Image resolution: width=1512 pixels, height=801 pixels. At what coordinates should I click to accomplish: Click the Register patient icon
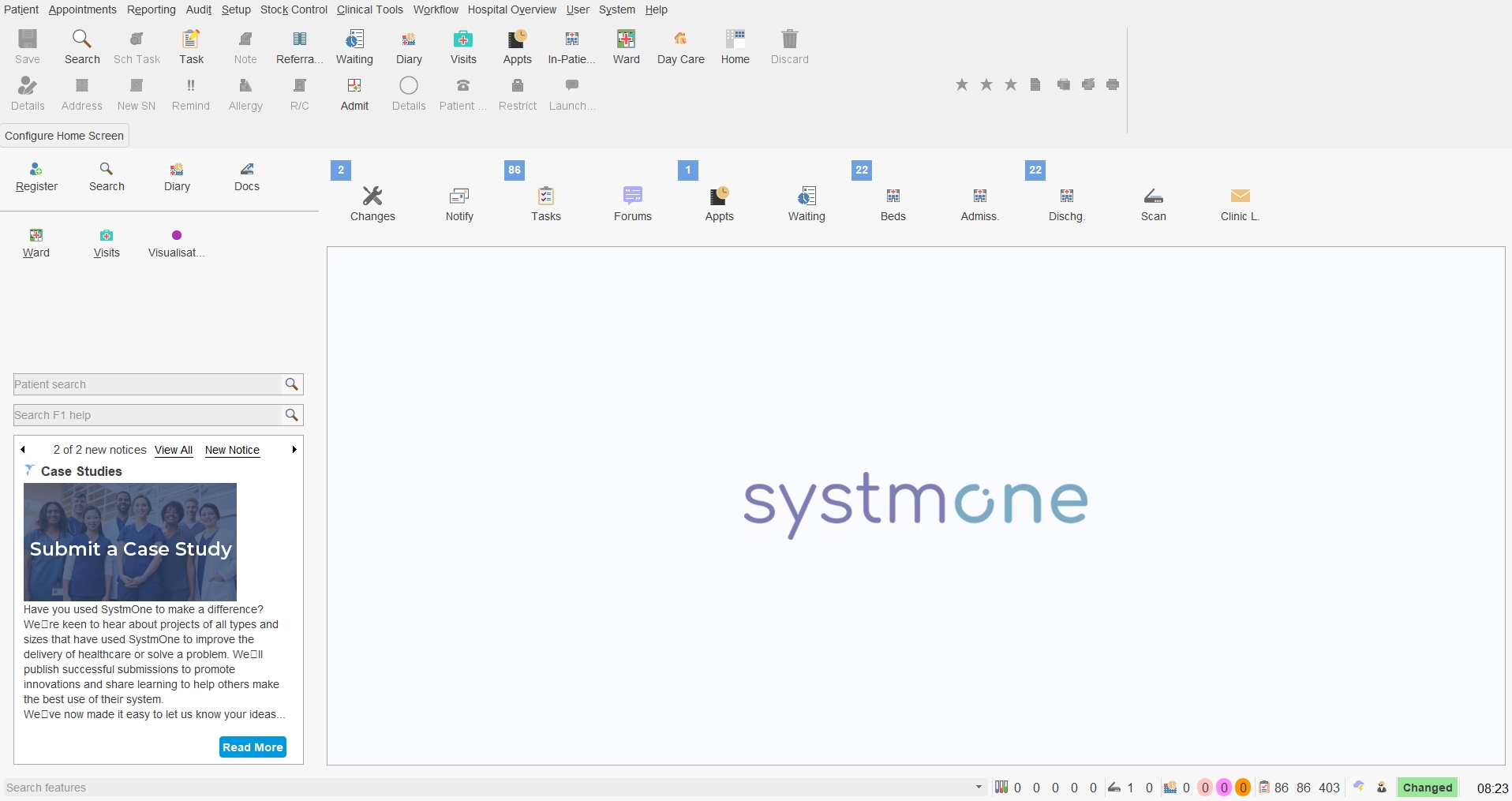(x=36, y=177)
